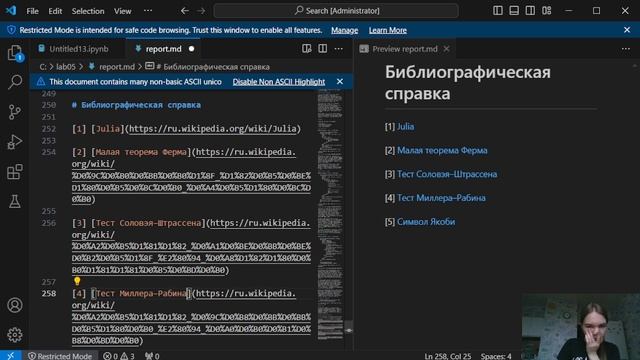Click Manage in Restricted Mode banner
Viewport: 640px width, 360px height.
(x=344, y=30)
